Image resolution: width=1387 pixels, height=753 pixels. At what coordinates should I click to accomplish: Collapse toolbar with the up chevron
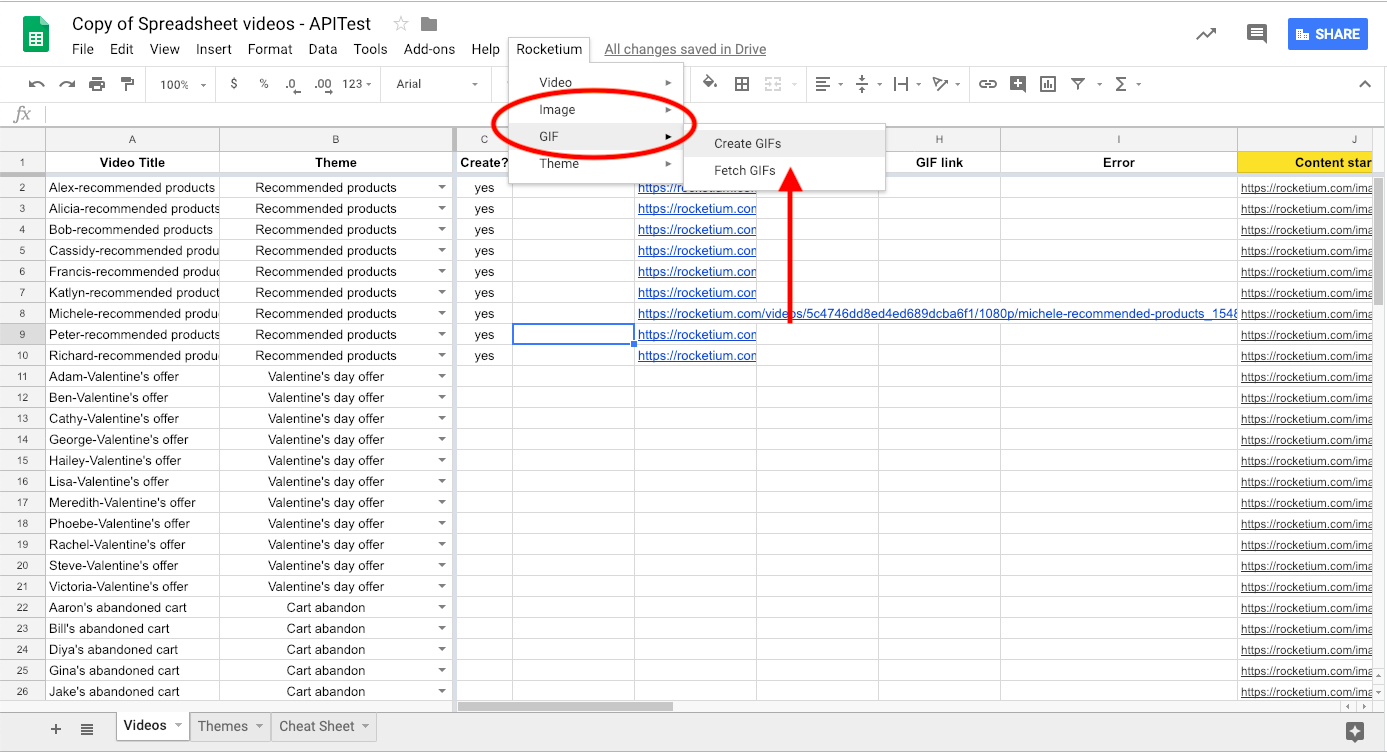[1365, 84]
